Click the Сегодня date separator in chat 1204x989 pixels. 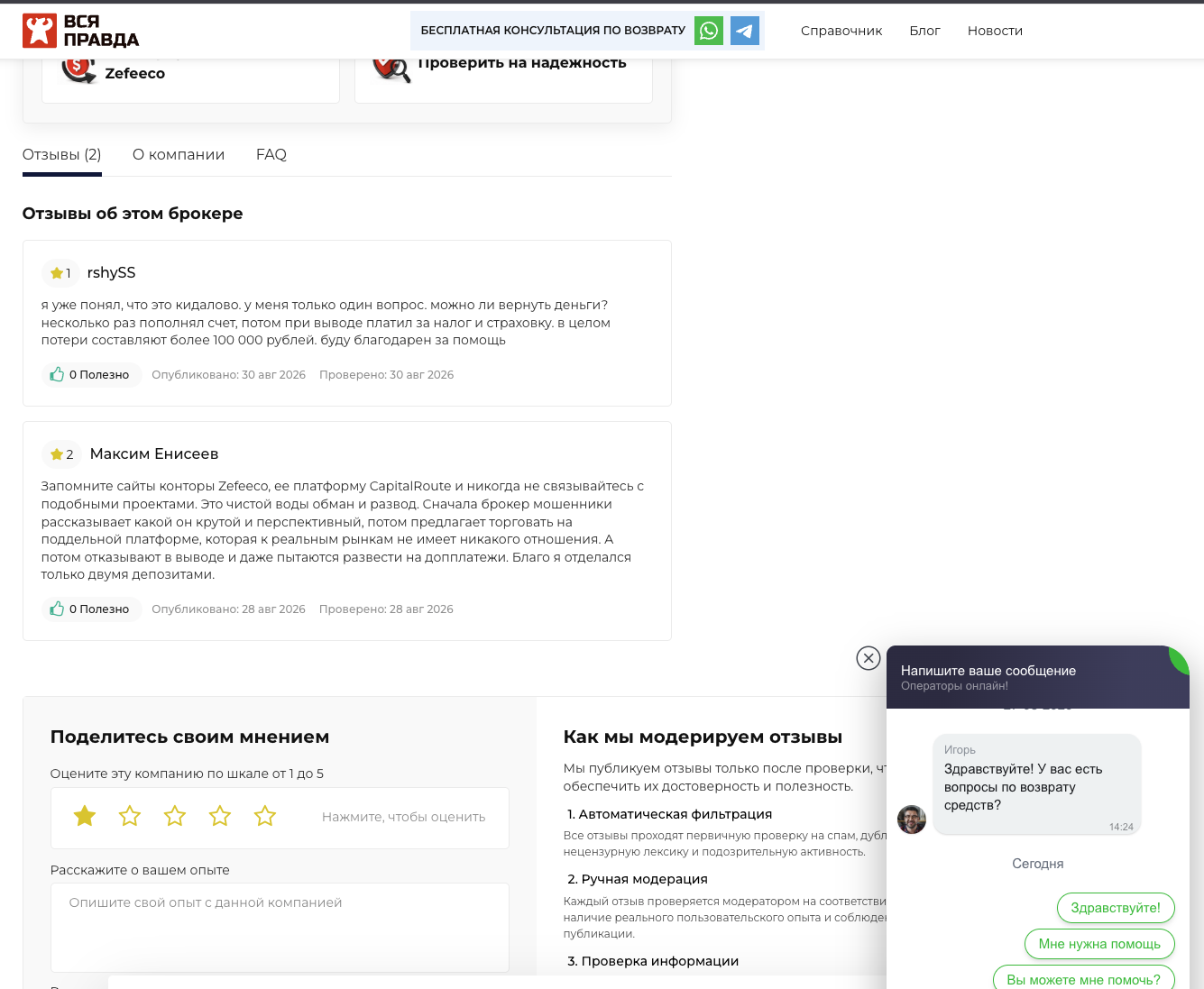click(1038, 864)
